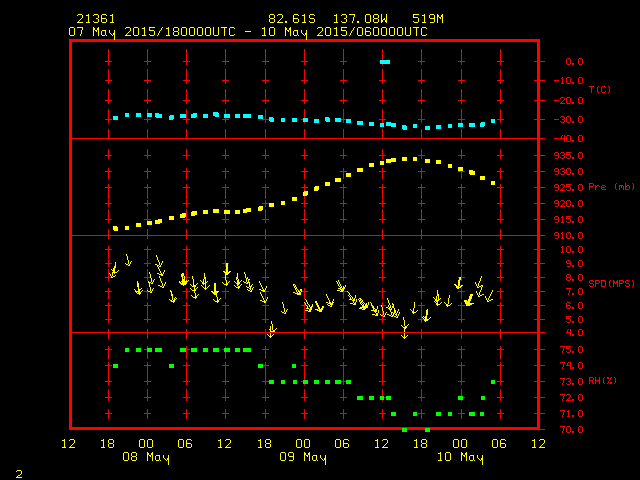
Task: Click the "-20.0" temperature axis value
Action: [x=569, y=100]
